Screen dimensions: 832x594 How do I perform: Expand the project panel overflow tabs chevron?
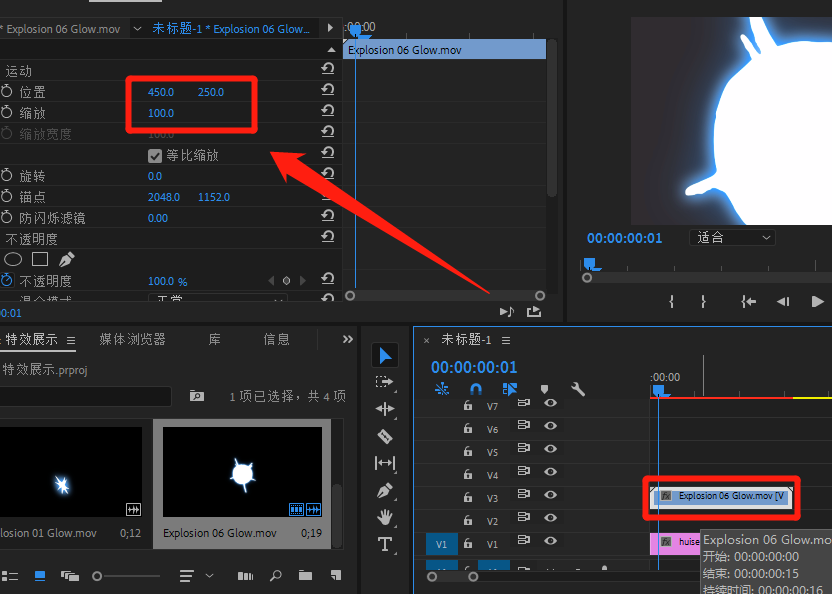tap(347, 339)
